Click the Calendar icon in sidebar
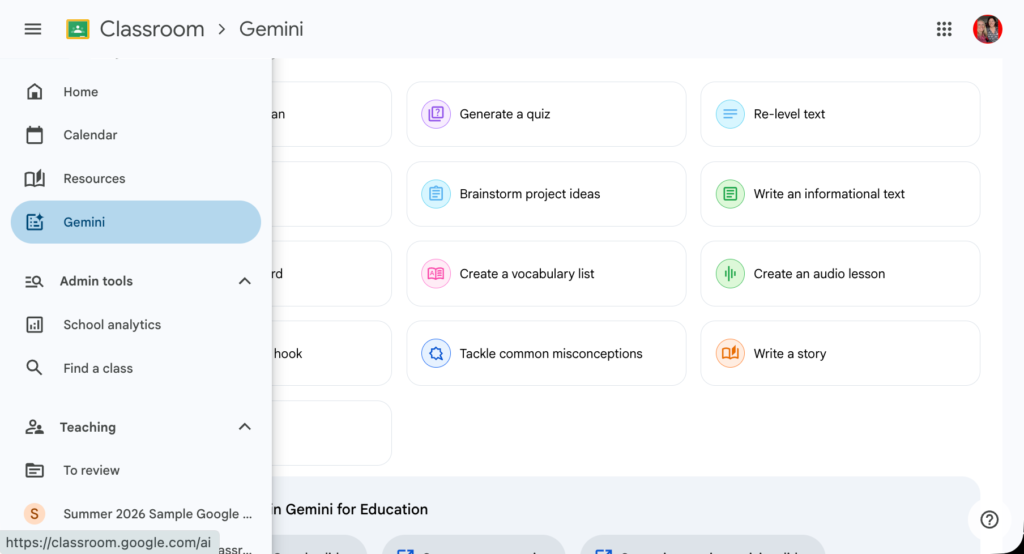This screenshot has width=1024, height=554. pyautogui.click(x=35, y=135)
